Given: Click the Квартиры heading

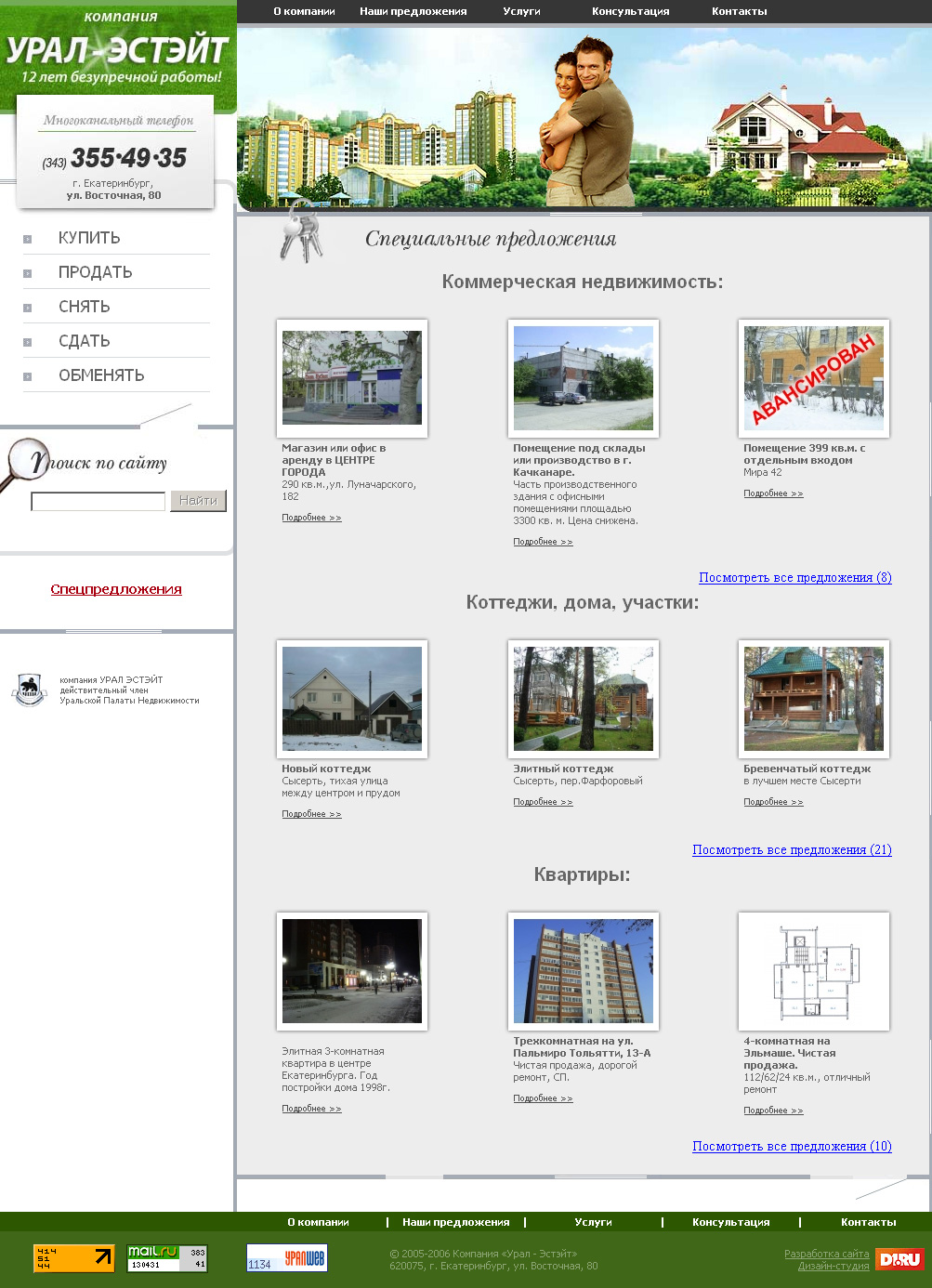Looking at the screenshot, I should (x=582, y=874).
